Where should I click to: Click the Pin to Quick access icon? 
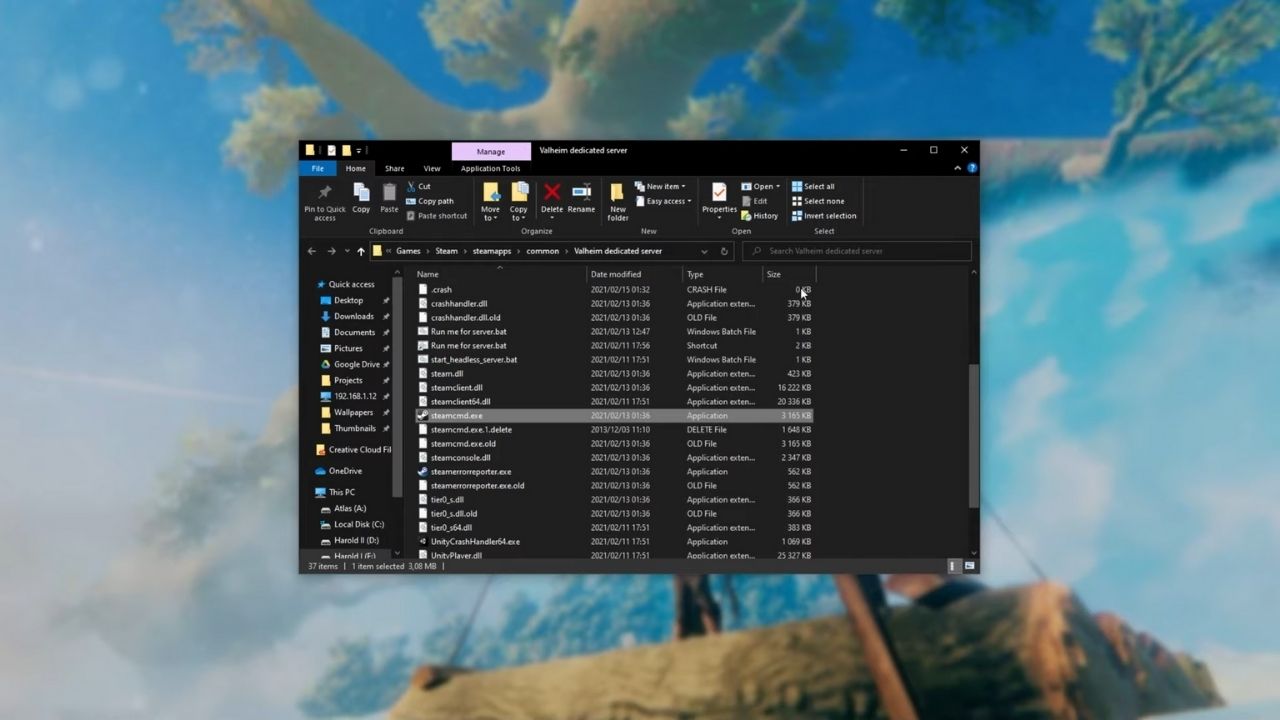click(x=324, y=195)
